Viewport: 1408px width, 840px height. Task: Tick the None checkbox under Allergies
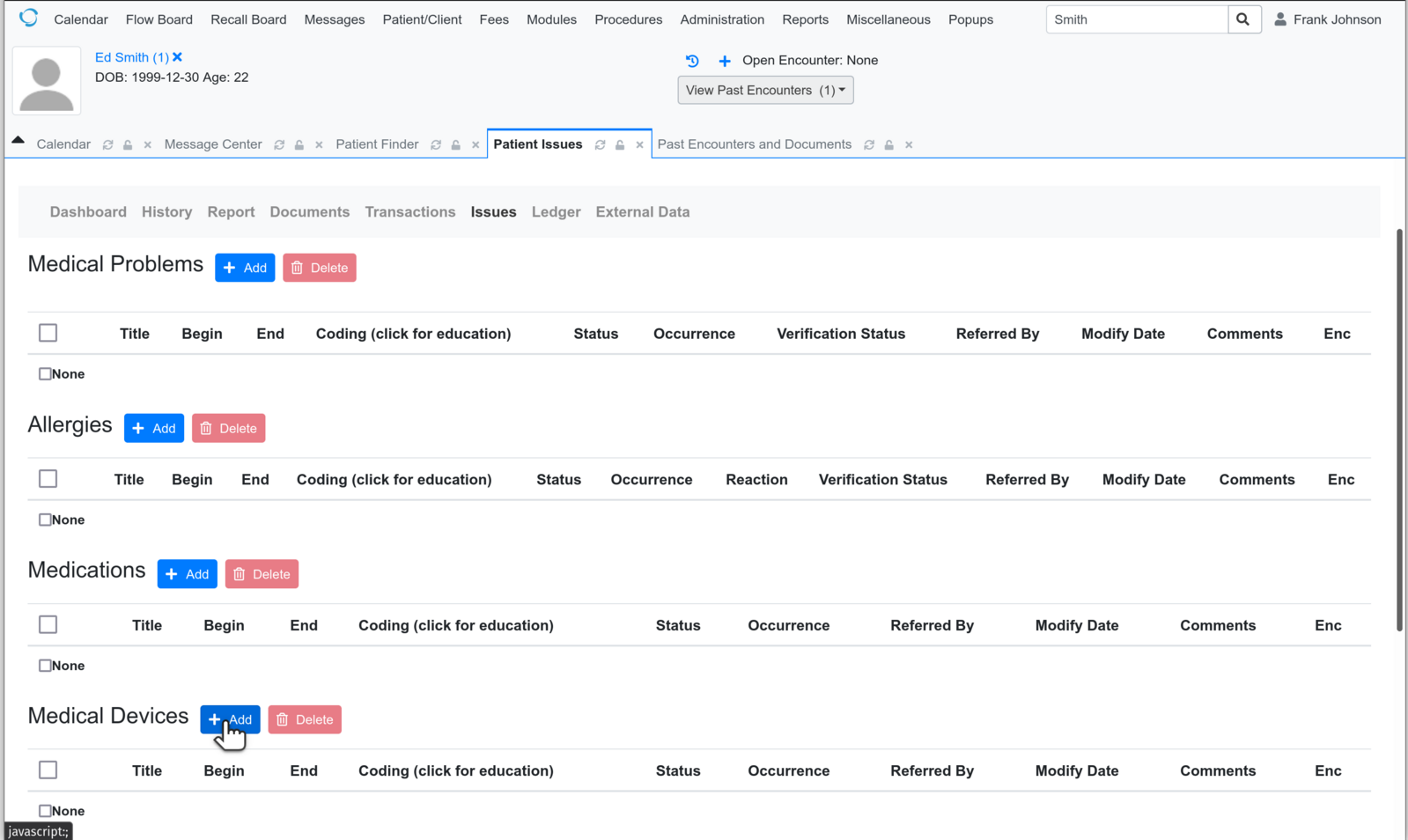pos(45,519)
